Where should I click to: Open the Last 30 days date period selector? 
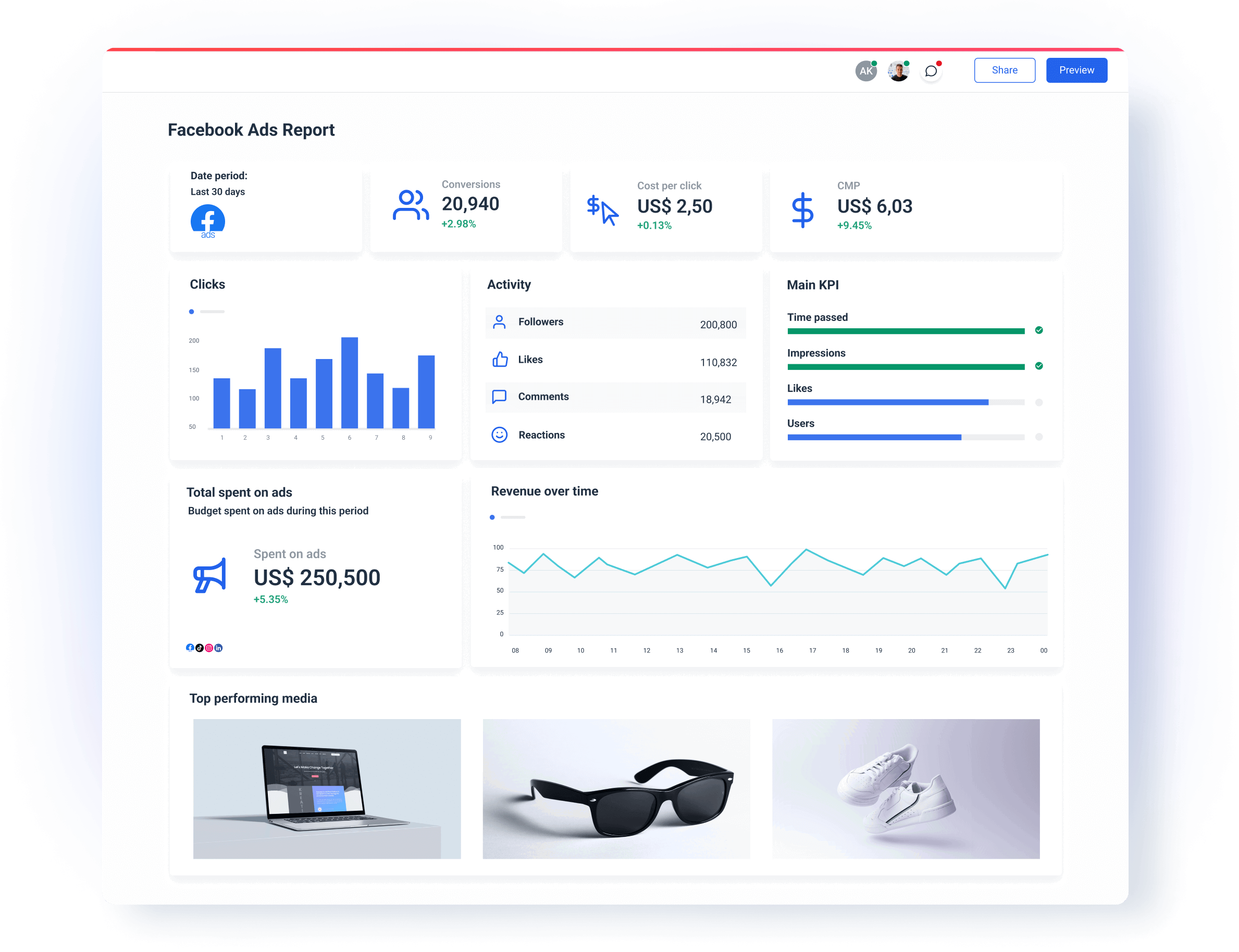(x=218, y=192)
